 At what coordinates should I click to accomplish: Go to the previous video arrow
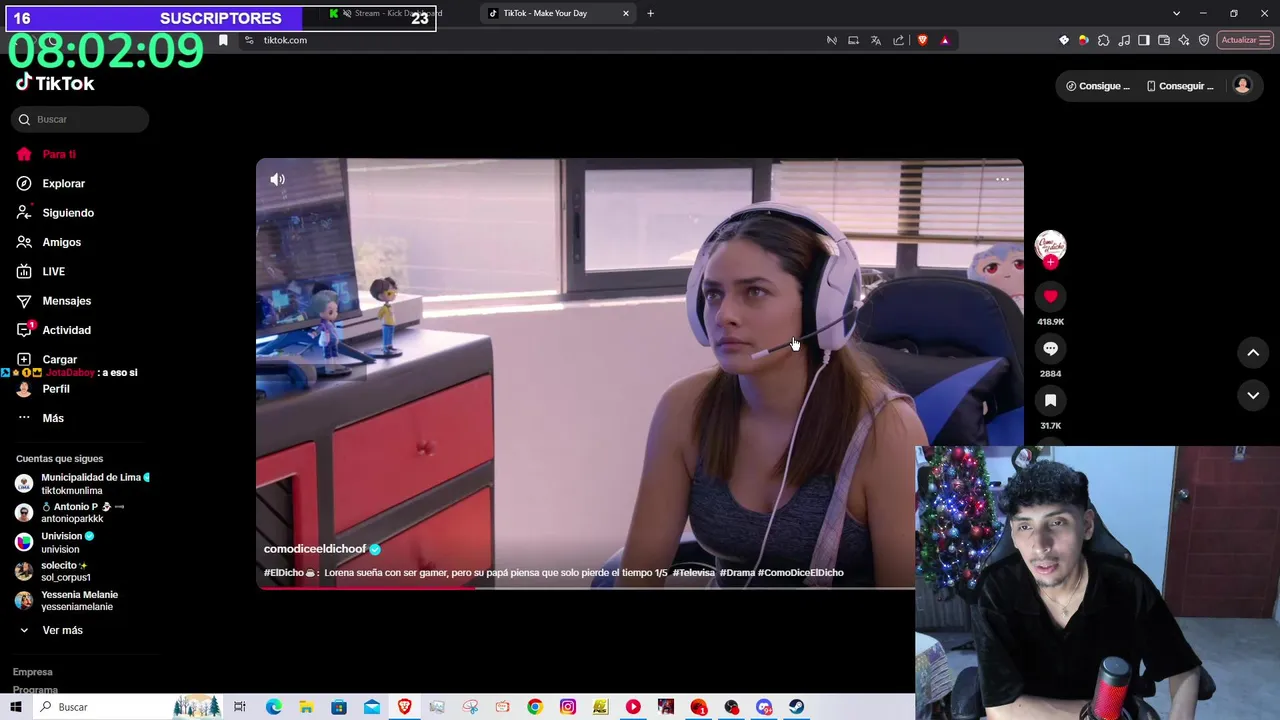(x=1253, y=352)
